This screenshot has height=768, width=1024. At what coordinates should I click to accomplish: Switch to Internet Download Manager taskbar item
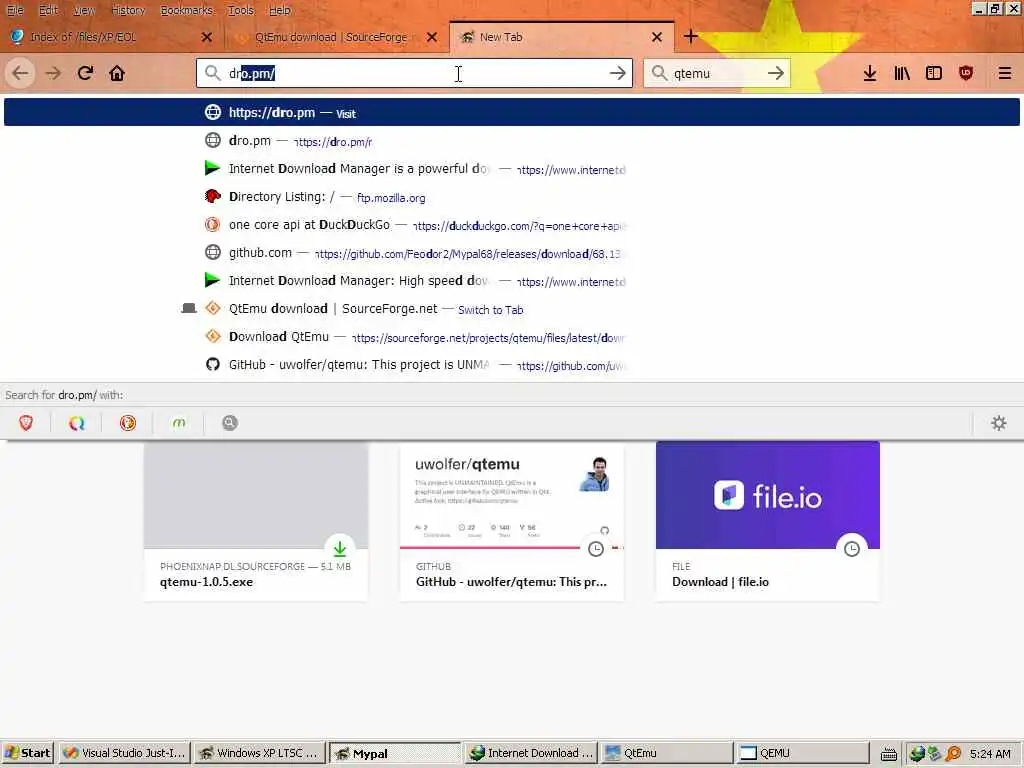tap(532, 753)
